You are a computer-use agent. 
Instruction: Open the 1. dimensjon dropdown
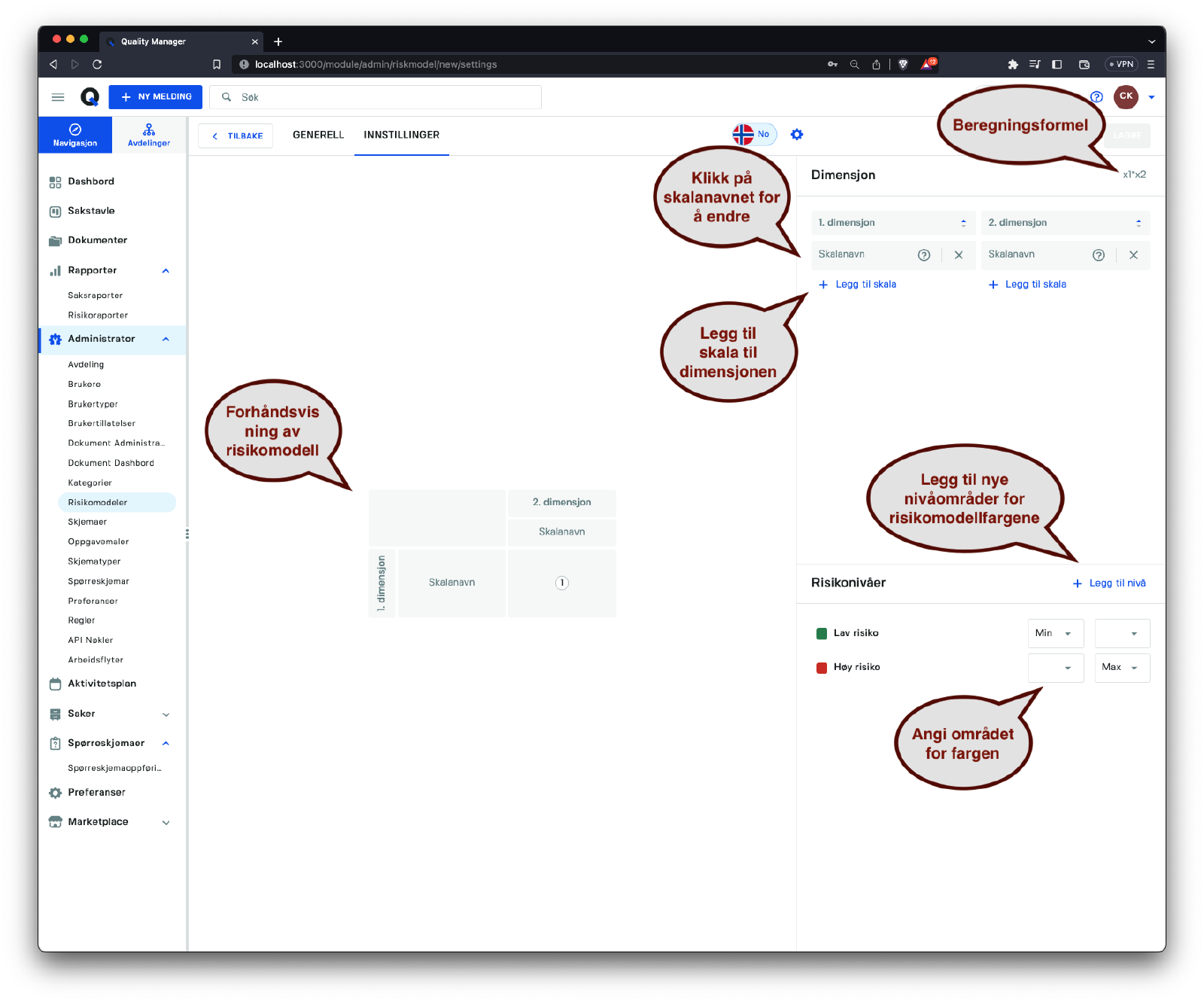pyautogui.click(x=892, y=223)
